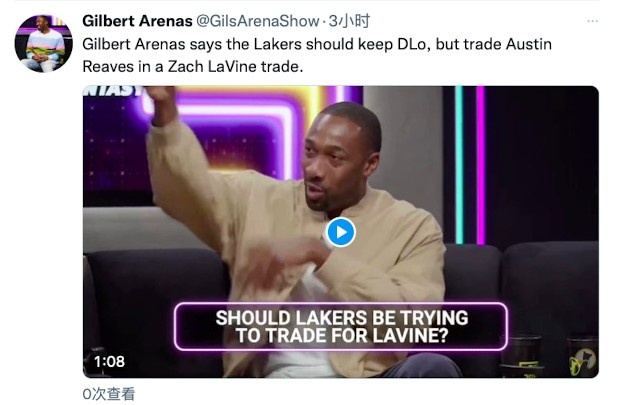The width and height of the screenshot is (620, 405).
Task: Click the words 'Zach LaVine trade' in tweet
Action: pyautogui.click(x=233, y=66)
